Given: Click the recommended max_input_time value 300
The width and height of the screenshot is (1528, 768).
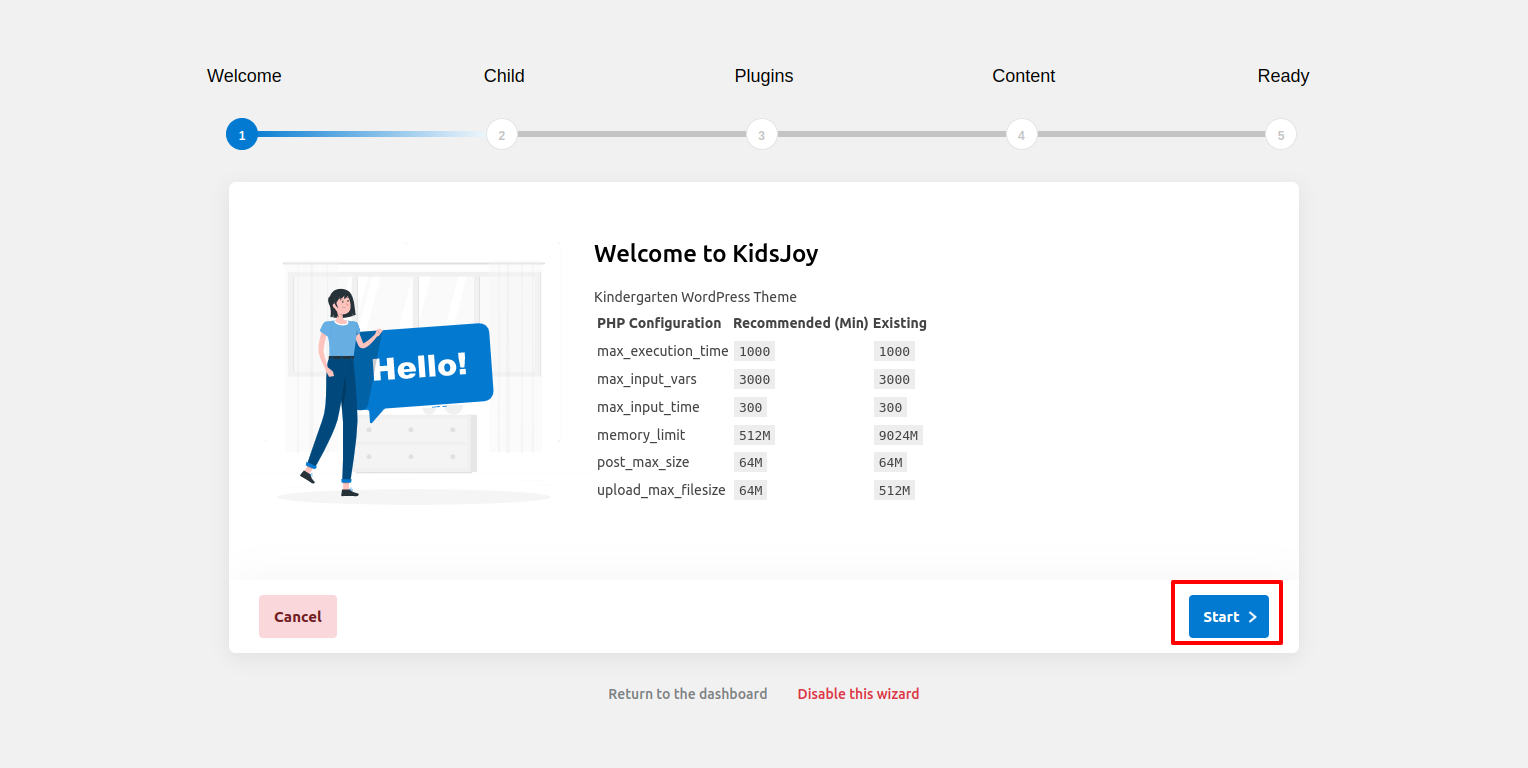Looking at the screenshot, I should point(751,407).
